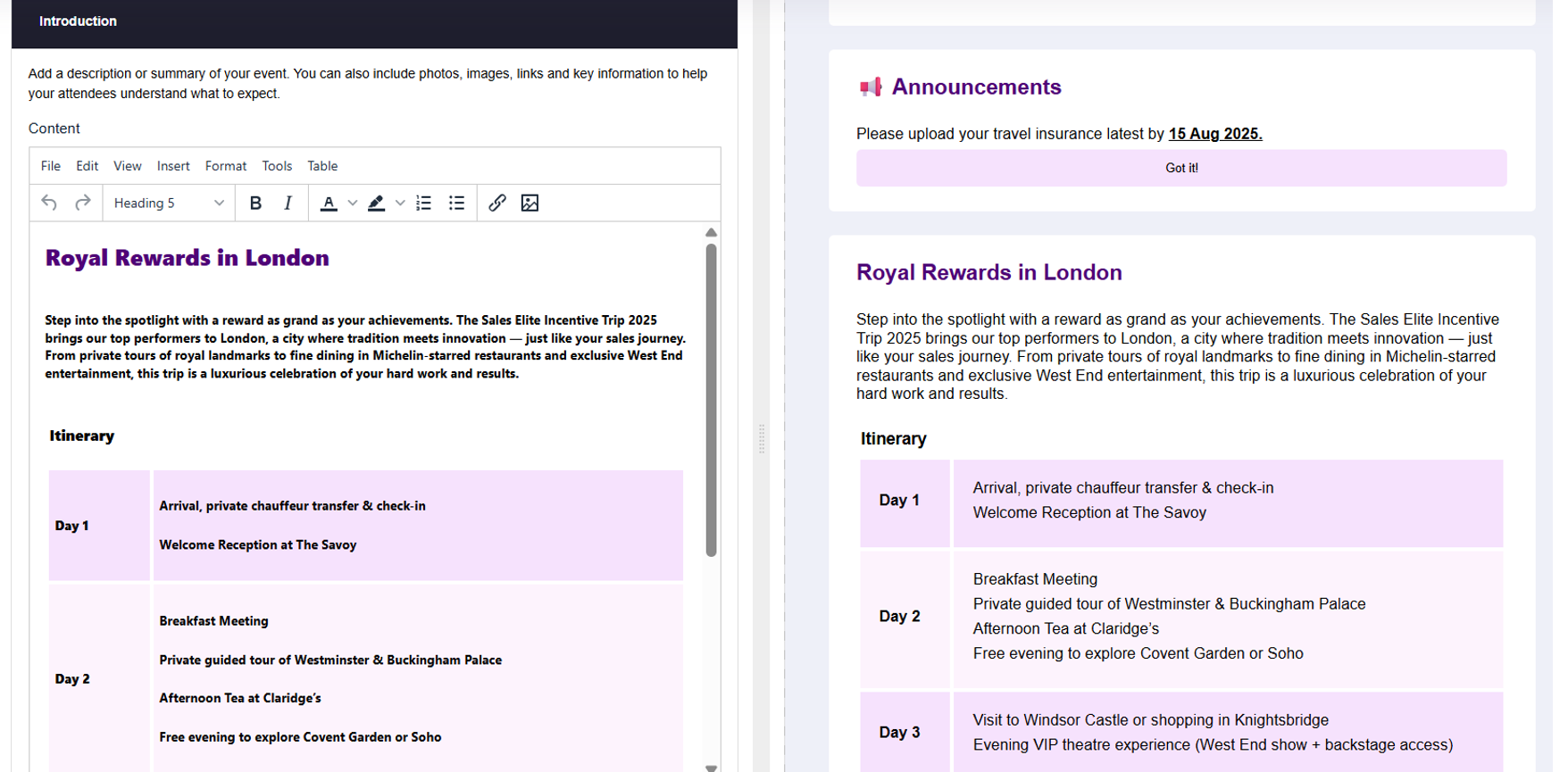Click the editor vertical scrollbar thumb
Viewport: 1568px width, 772px height.
click(711, 400)
